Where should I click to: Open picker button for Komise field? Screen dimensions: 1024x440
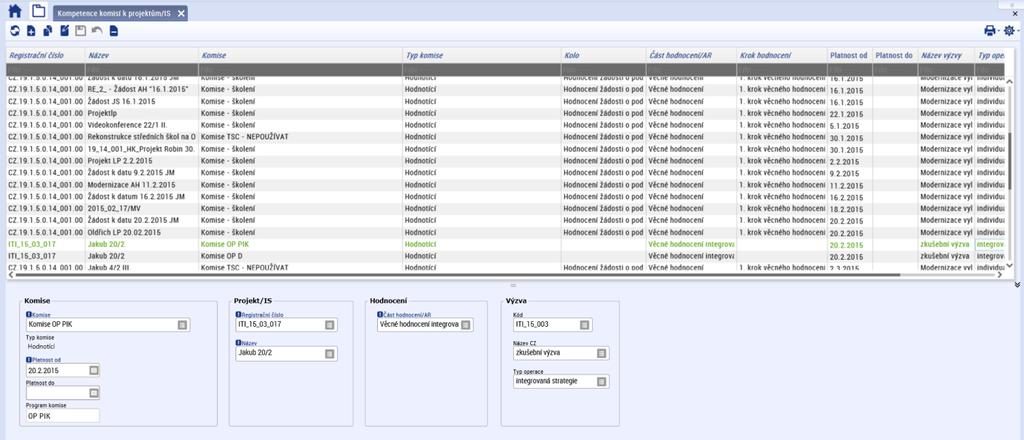tap(182, 324)
